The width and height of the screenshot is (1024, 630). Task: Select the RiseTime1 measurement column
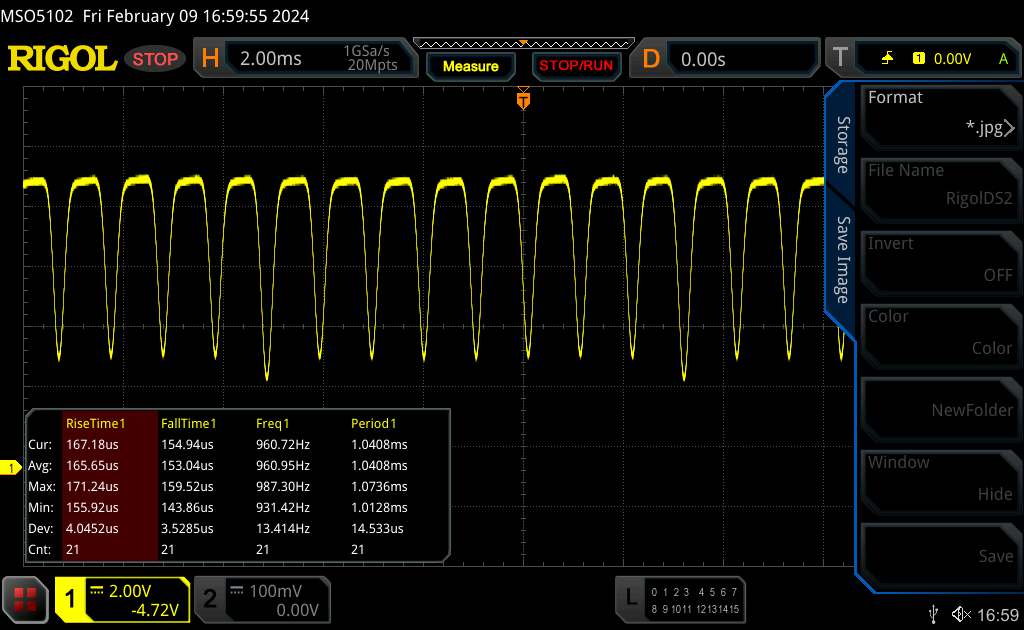coord(110,486)
